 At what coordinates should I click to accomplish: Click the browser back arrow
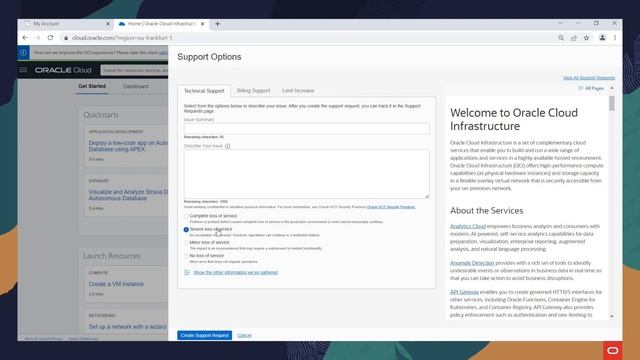[25, 38]
